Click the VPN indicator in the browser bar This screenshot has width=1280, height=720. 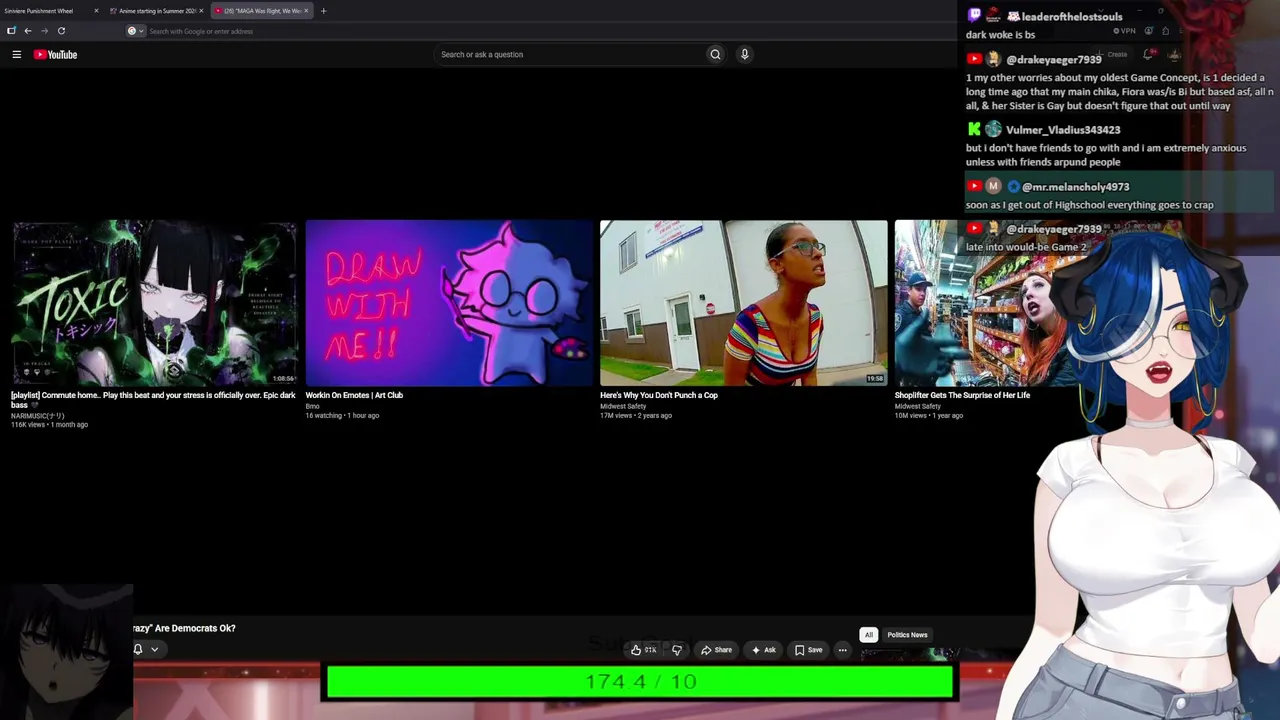pos(1124,31)
